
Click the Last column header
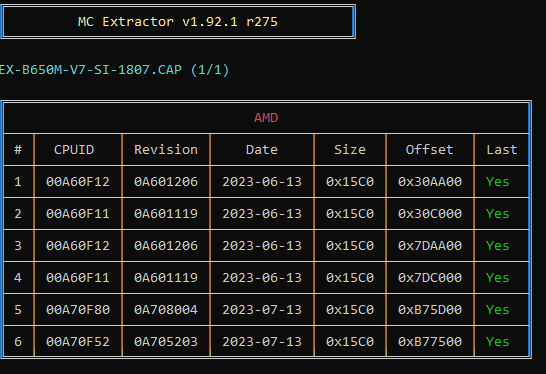point(502,150)
